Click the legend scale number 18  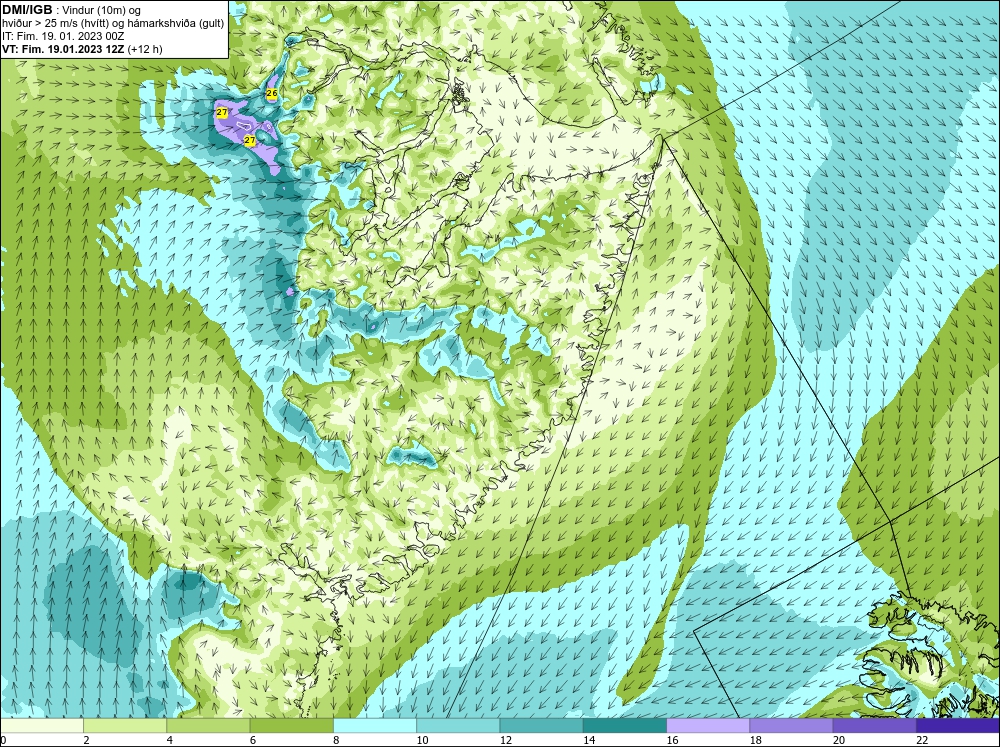point(755,739)
